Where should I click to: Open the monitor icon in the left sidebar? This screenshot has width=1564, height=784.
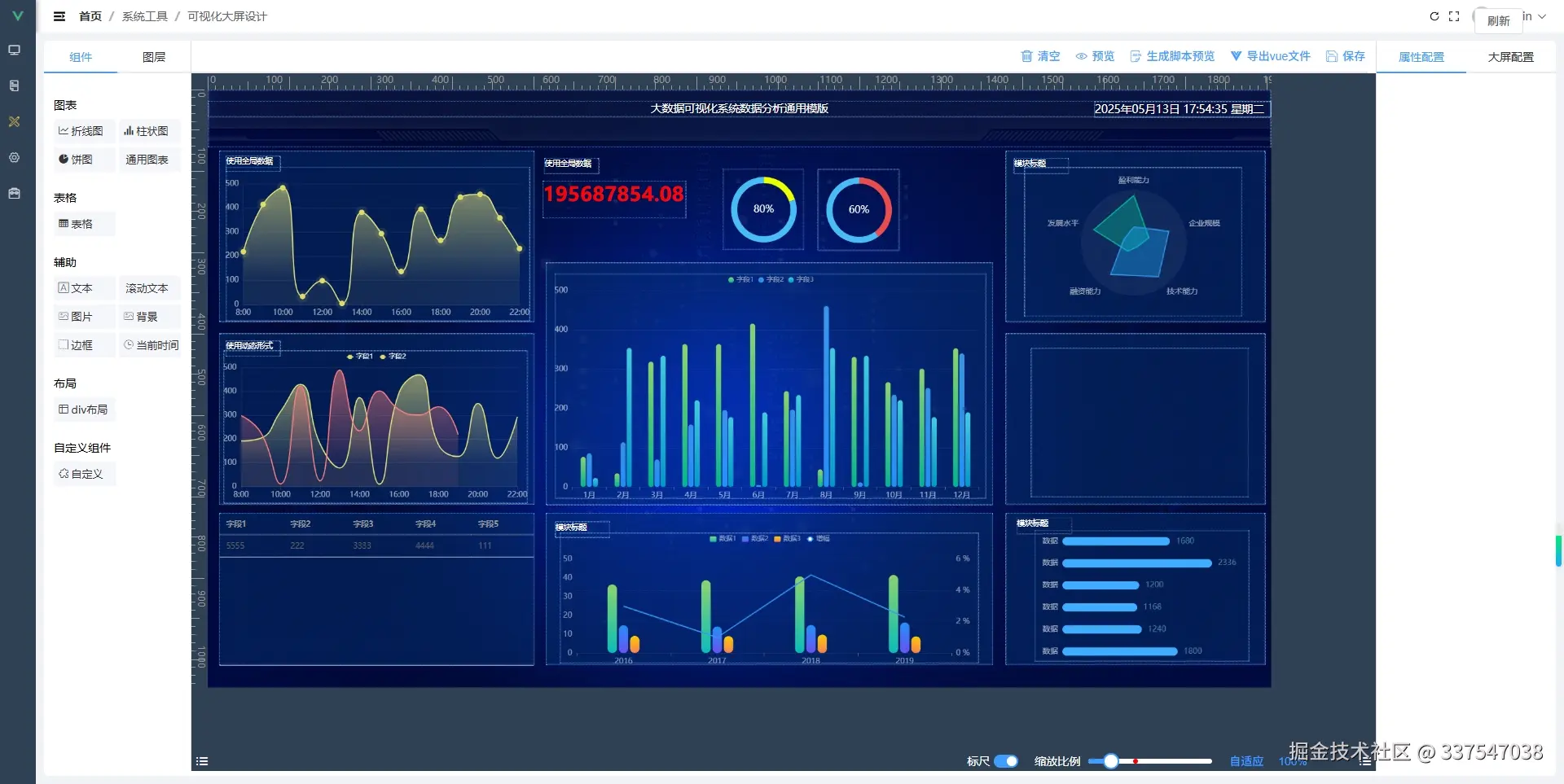click(15, 50)
